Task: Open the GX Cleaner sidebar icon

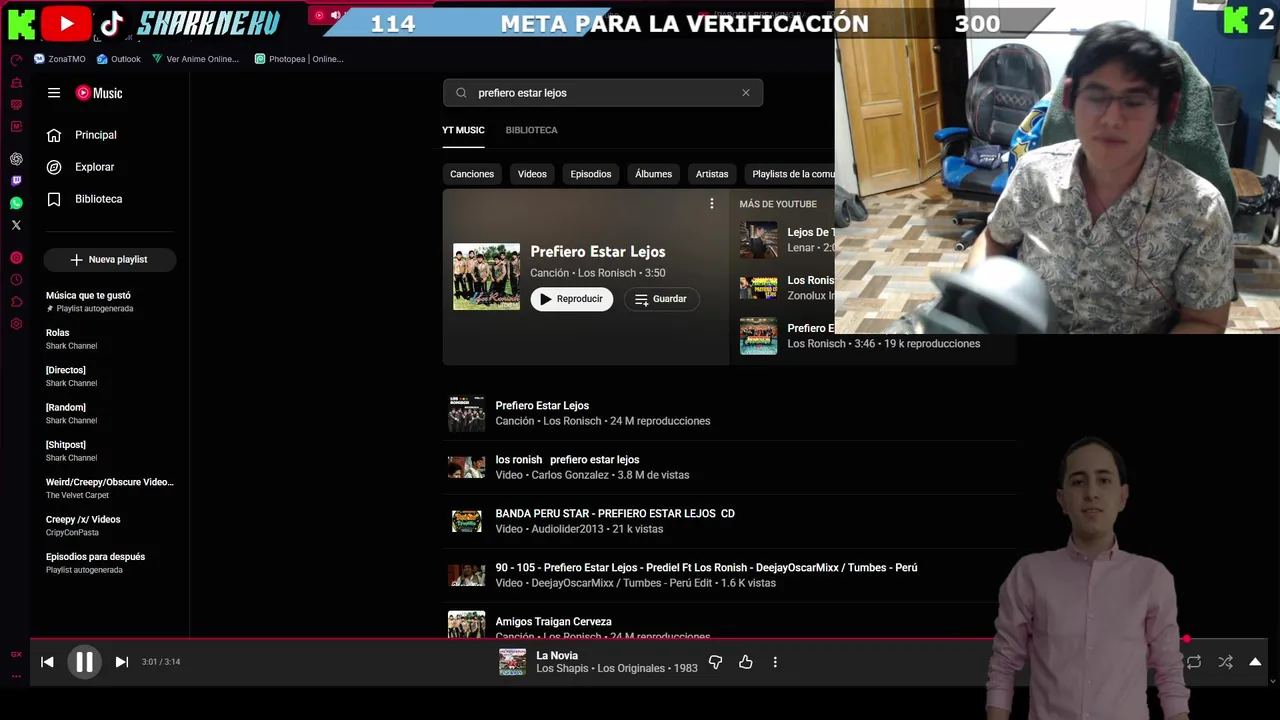Action: (x=16, y=82)
